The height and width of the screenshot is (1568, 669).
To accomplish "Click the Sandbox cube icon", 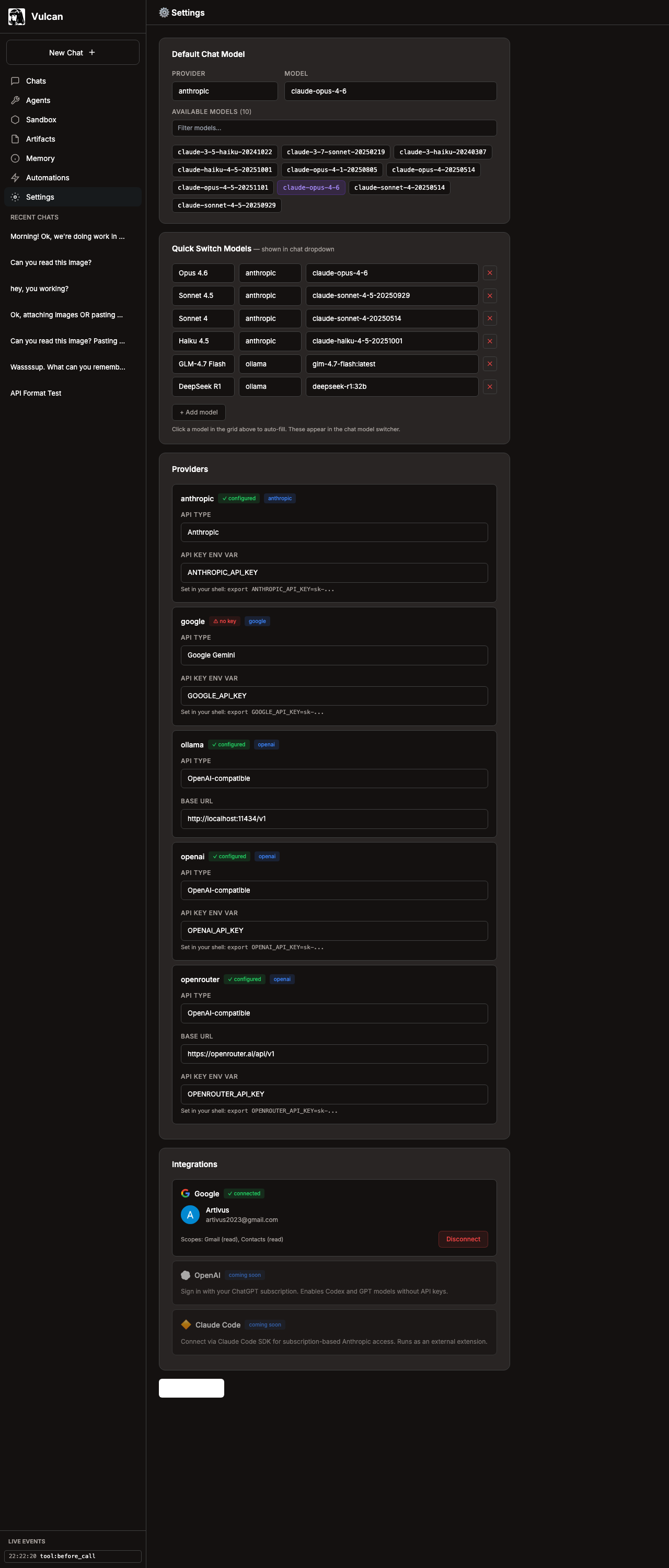I will [x=15, y=120].
